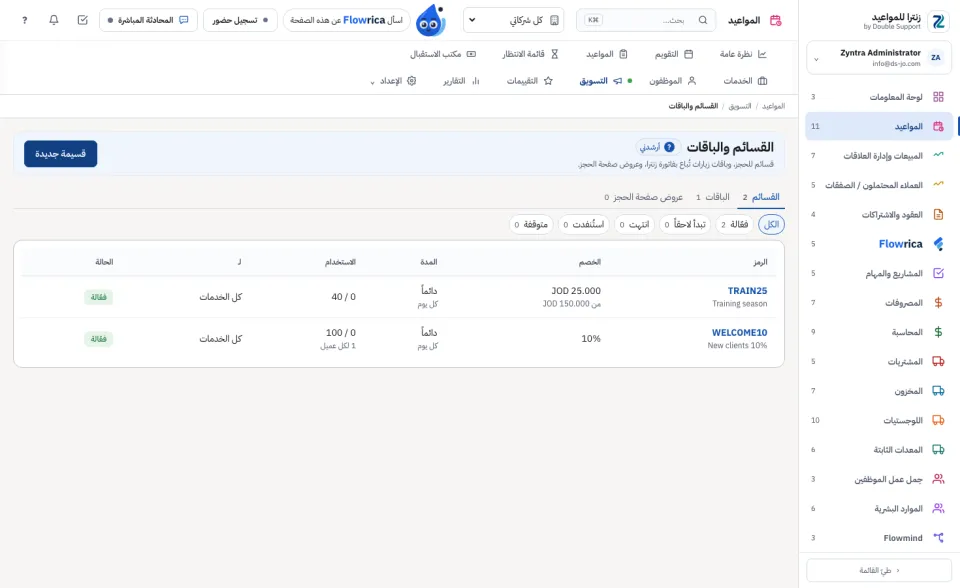Open المصروفات module
This screenshot has width=960, height=588.
(x=879, y=303)
